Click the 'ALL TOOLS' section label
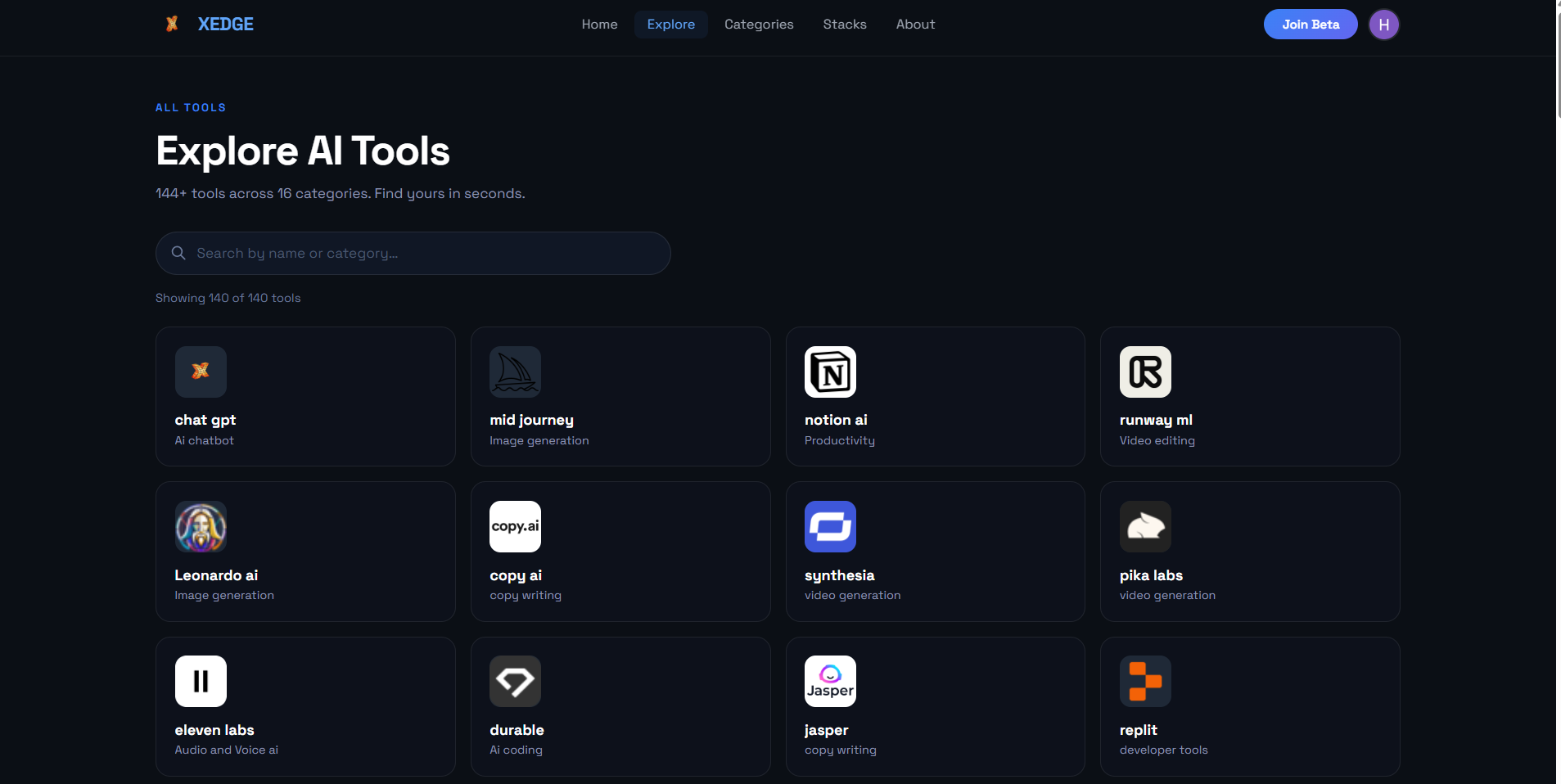The width and height of the screenshot is (1561, 784). [191, 107]
